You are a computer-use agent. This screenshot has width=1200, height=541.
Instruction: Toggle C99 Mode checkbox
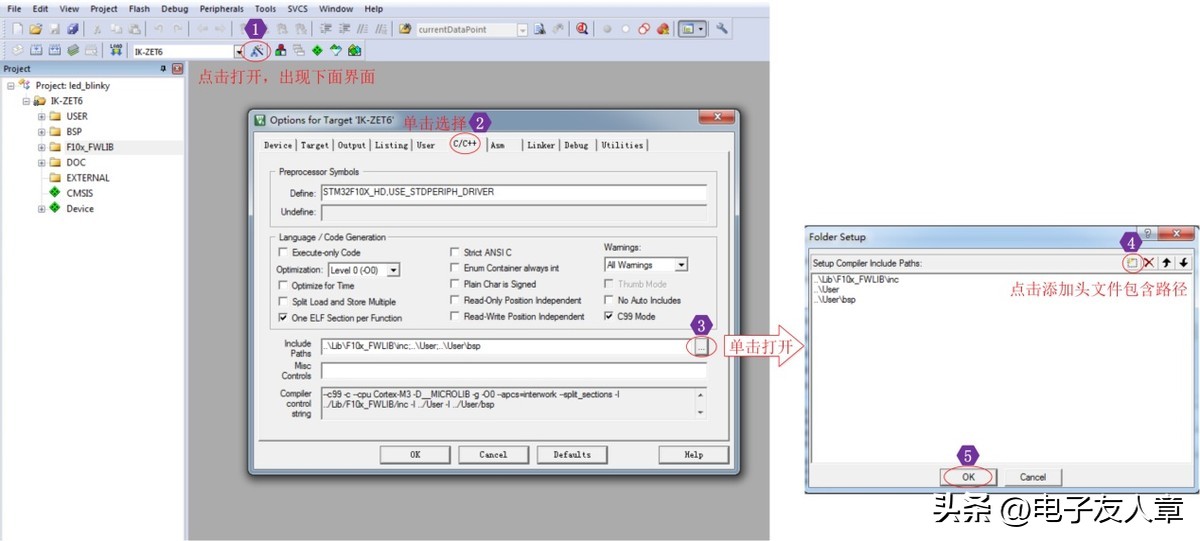[609, 316]
